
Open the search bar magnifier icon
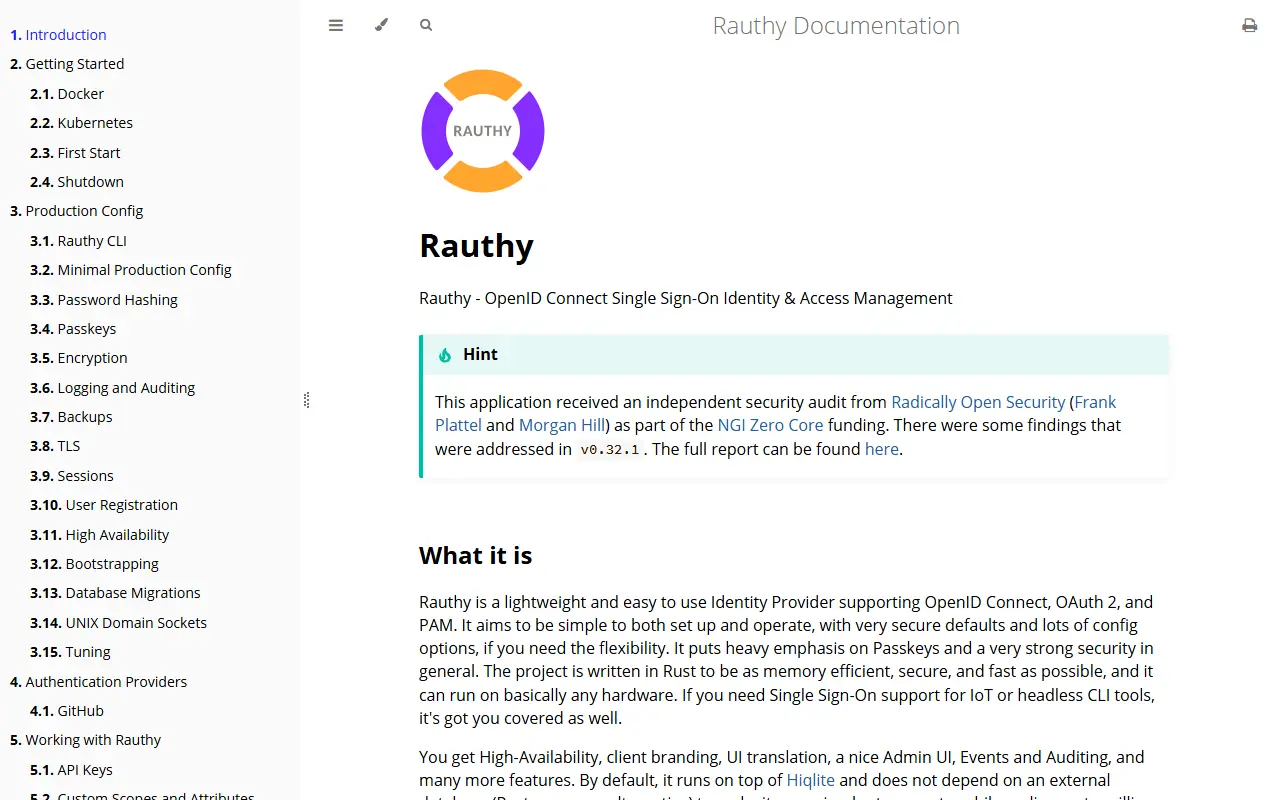(426, 25)
